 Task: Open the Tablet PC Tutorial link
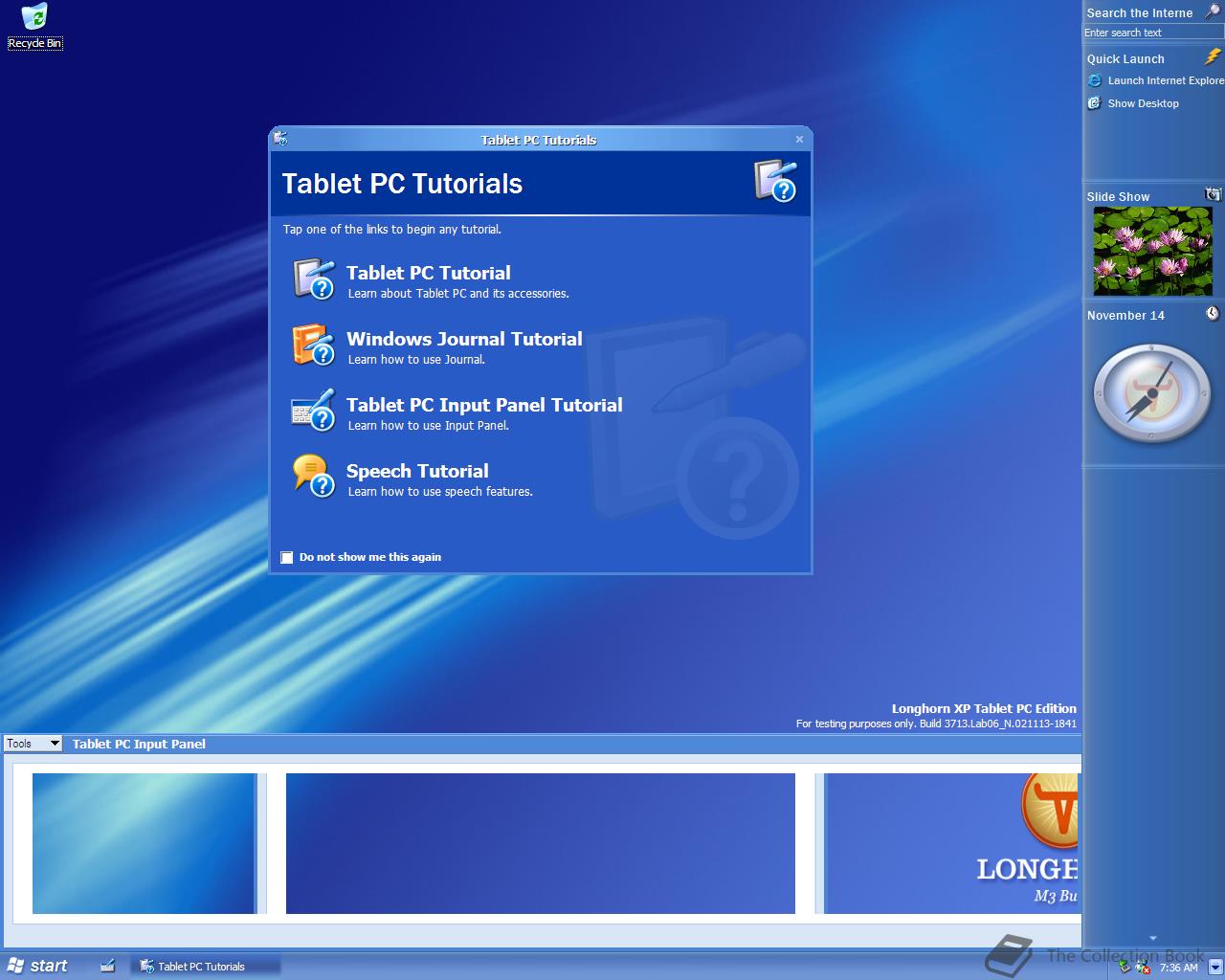428,273
